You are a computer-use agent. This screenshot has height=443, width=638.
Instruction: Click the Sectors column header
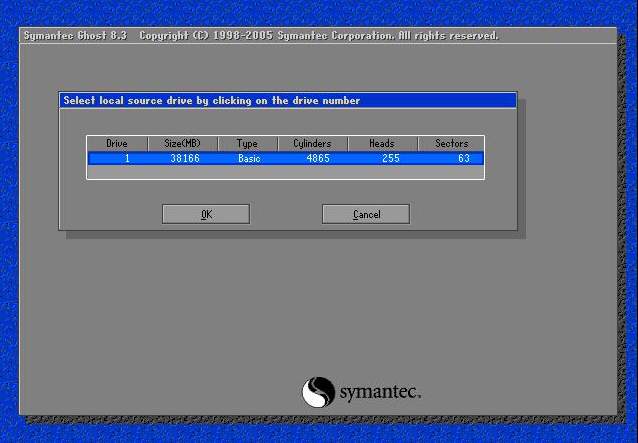[x=451, y=143]
